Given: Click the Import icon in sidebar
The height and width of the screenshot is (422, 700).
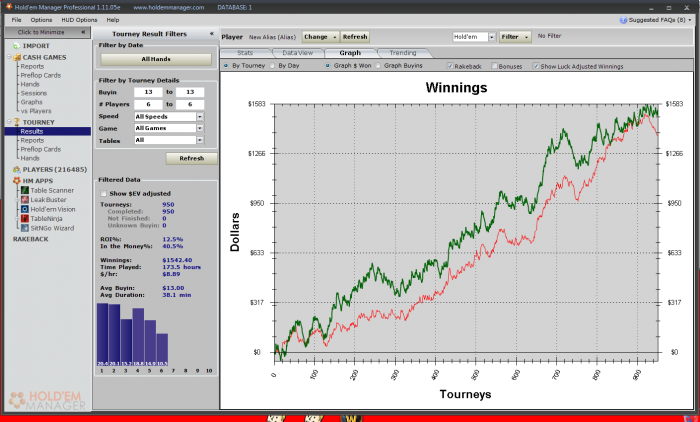Looking at the screenshot, I should point(17,46).
